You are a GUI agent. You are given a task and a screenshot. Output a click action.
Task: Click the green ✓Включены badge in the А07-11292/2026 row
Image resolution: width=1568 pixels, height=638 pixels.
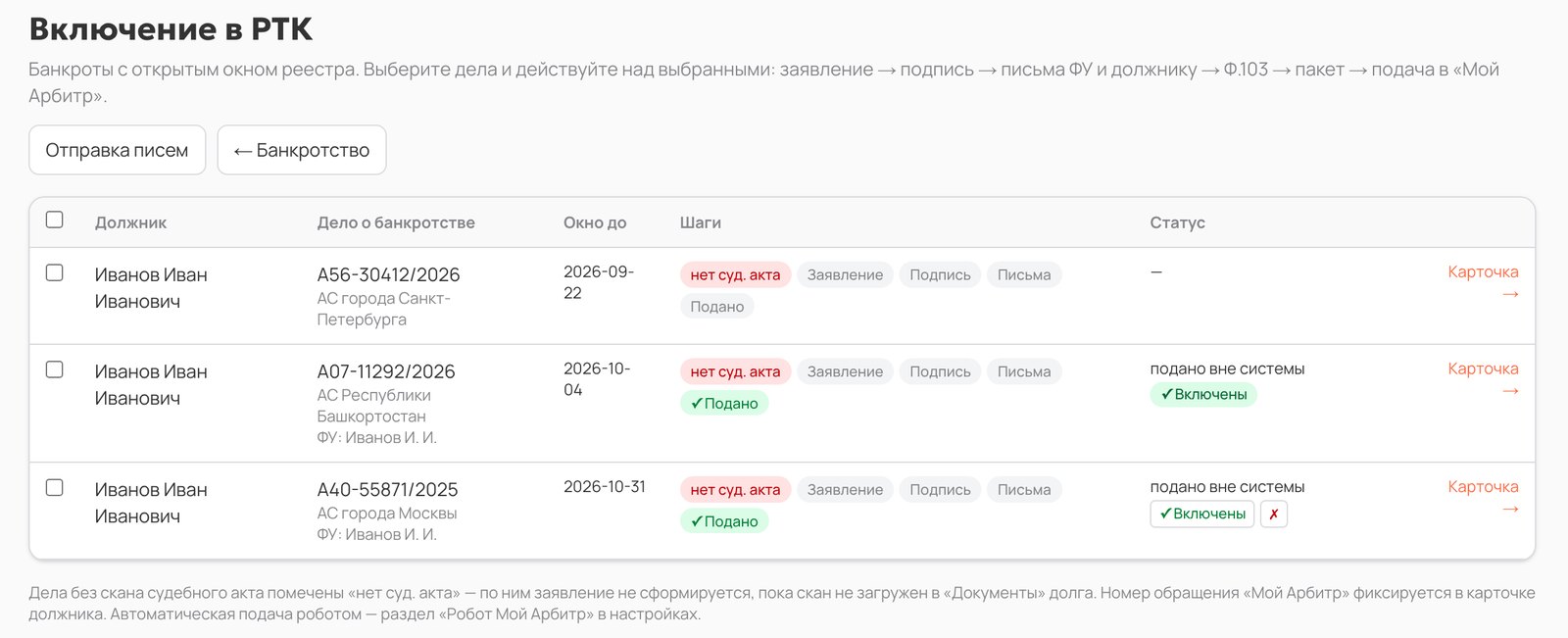coord(1203,395)
